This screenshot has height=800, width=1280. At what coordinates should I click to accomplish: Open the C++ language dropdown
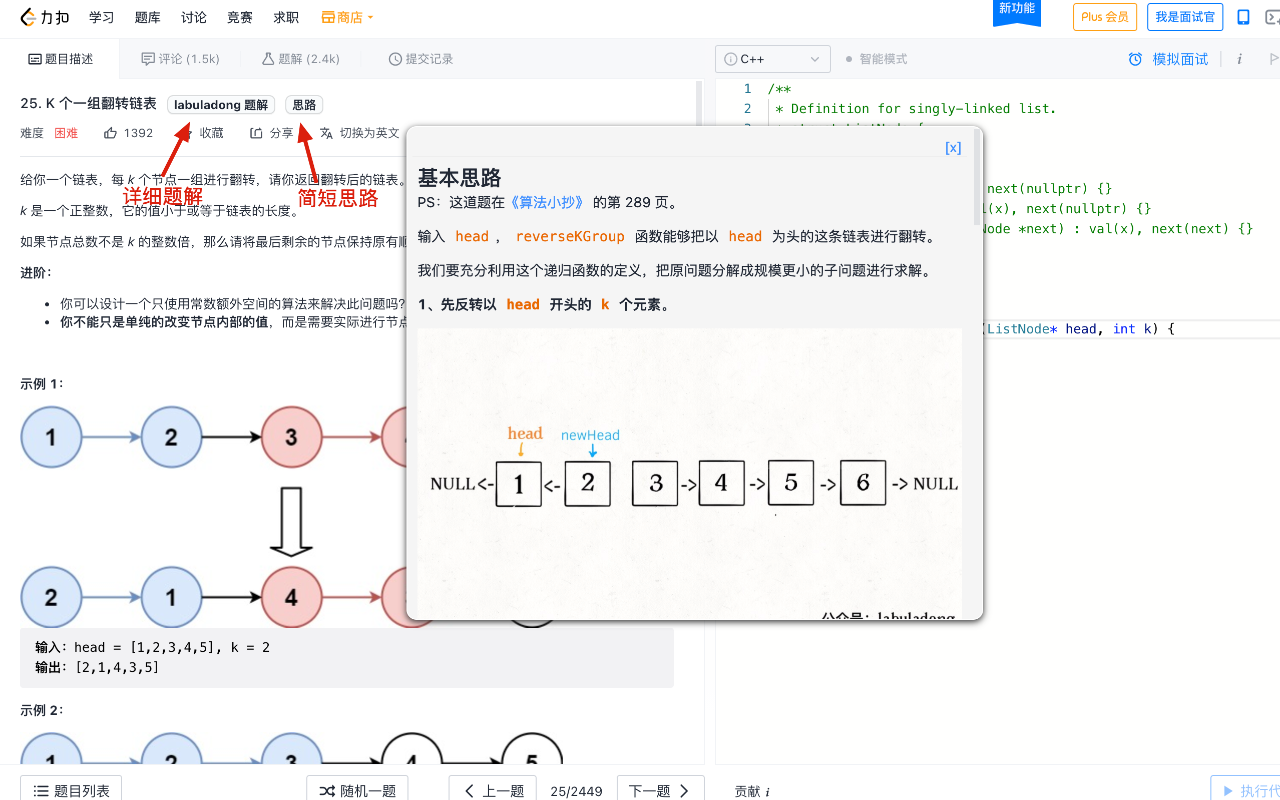(x=772, y=59)
